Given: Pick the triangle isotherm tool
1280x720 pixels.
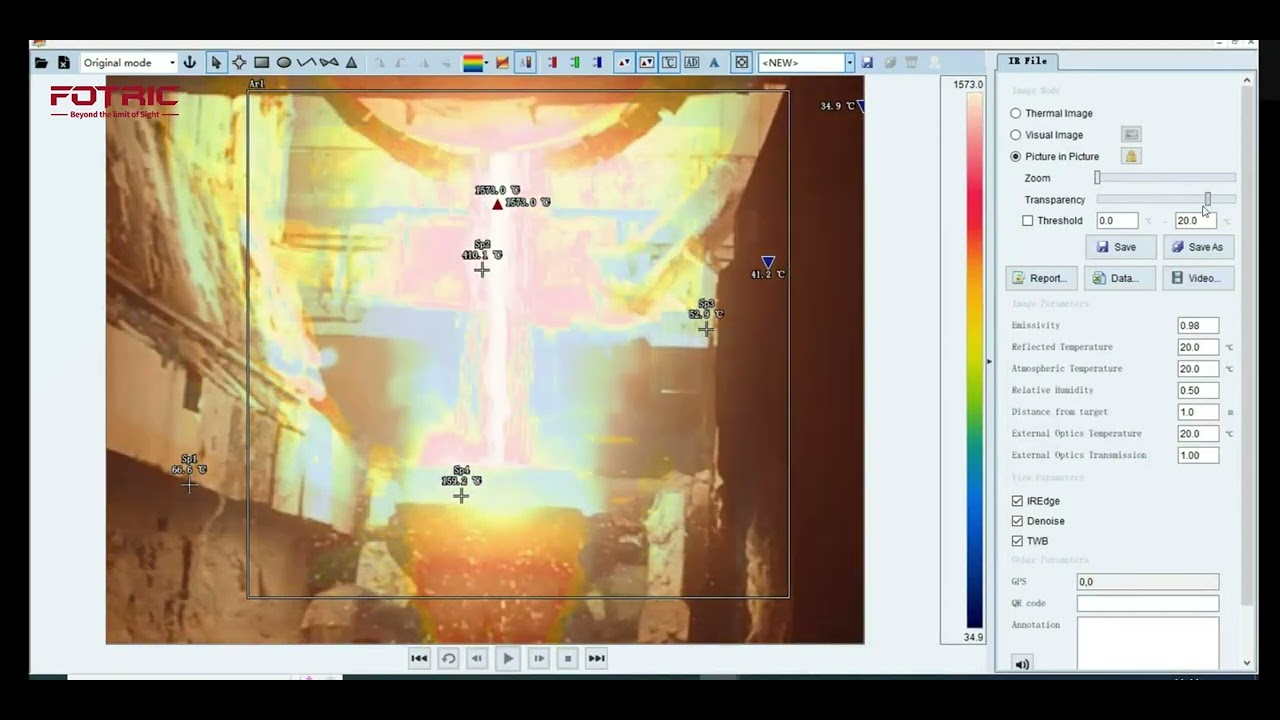Looking at the screenshot, I should [351, 63].
